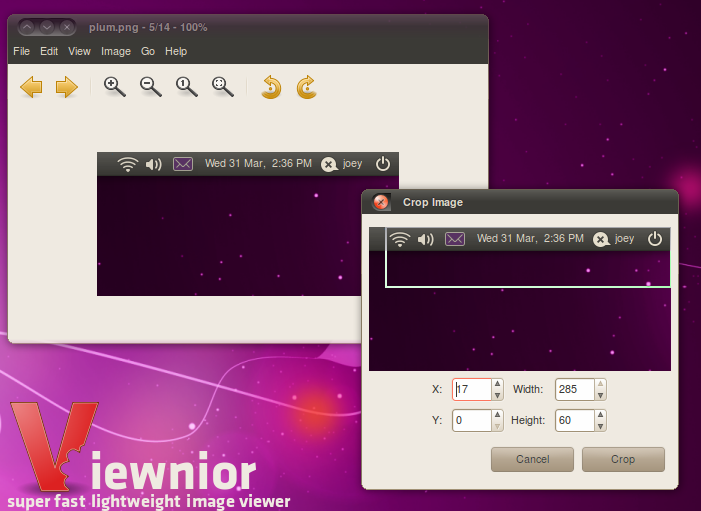
Task: Click the zoom in magnifier icon
Action: click(114, 87)
